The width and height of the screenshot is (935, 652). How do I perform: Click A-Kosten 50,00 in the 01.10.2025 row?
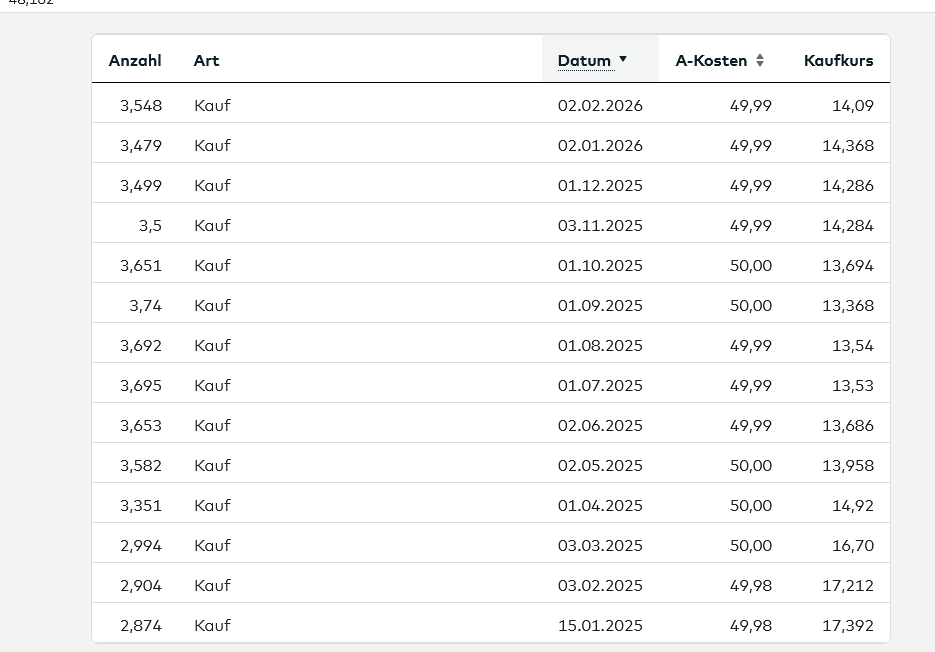click(x=751, y=265)
